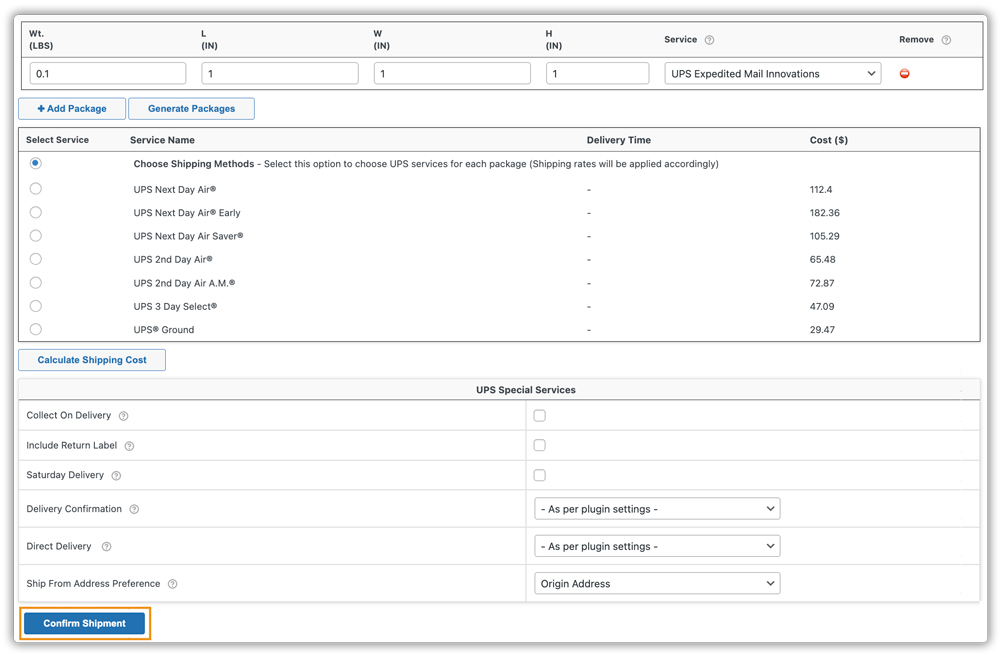Screen dimensions: 1000x655
Task: Click the 65.48 cost value
Action: click(823, 260)
